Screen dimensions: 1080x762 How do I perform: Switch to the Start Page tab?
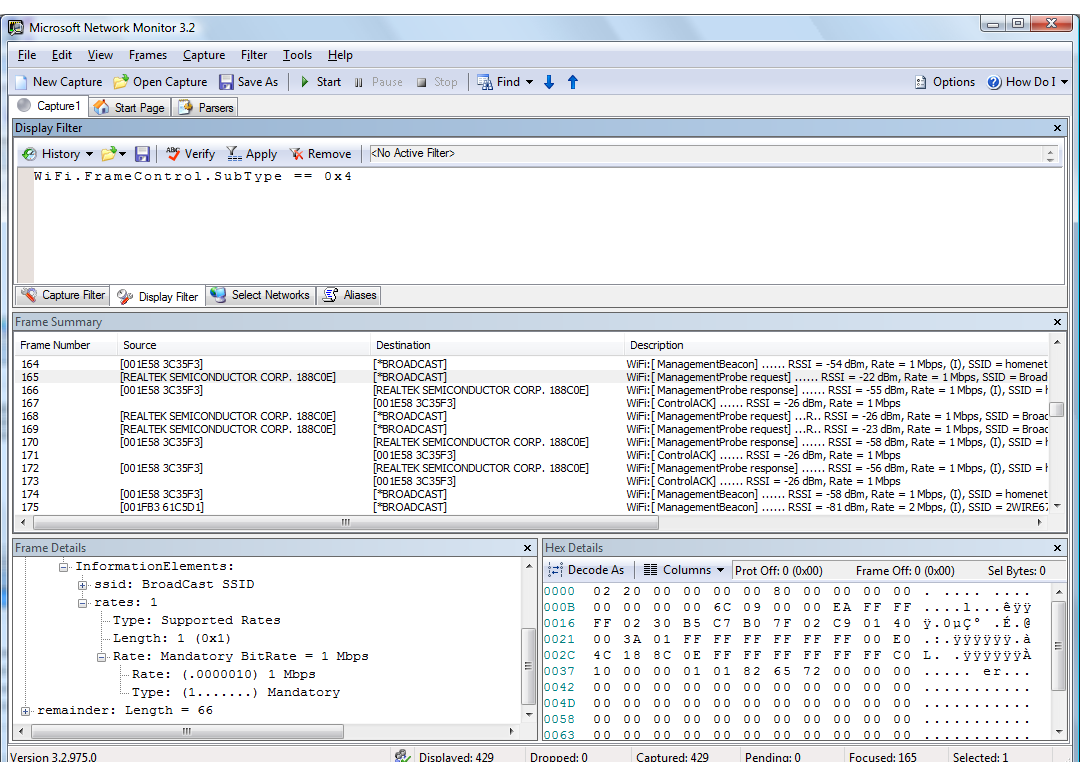click(130, 107)
